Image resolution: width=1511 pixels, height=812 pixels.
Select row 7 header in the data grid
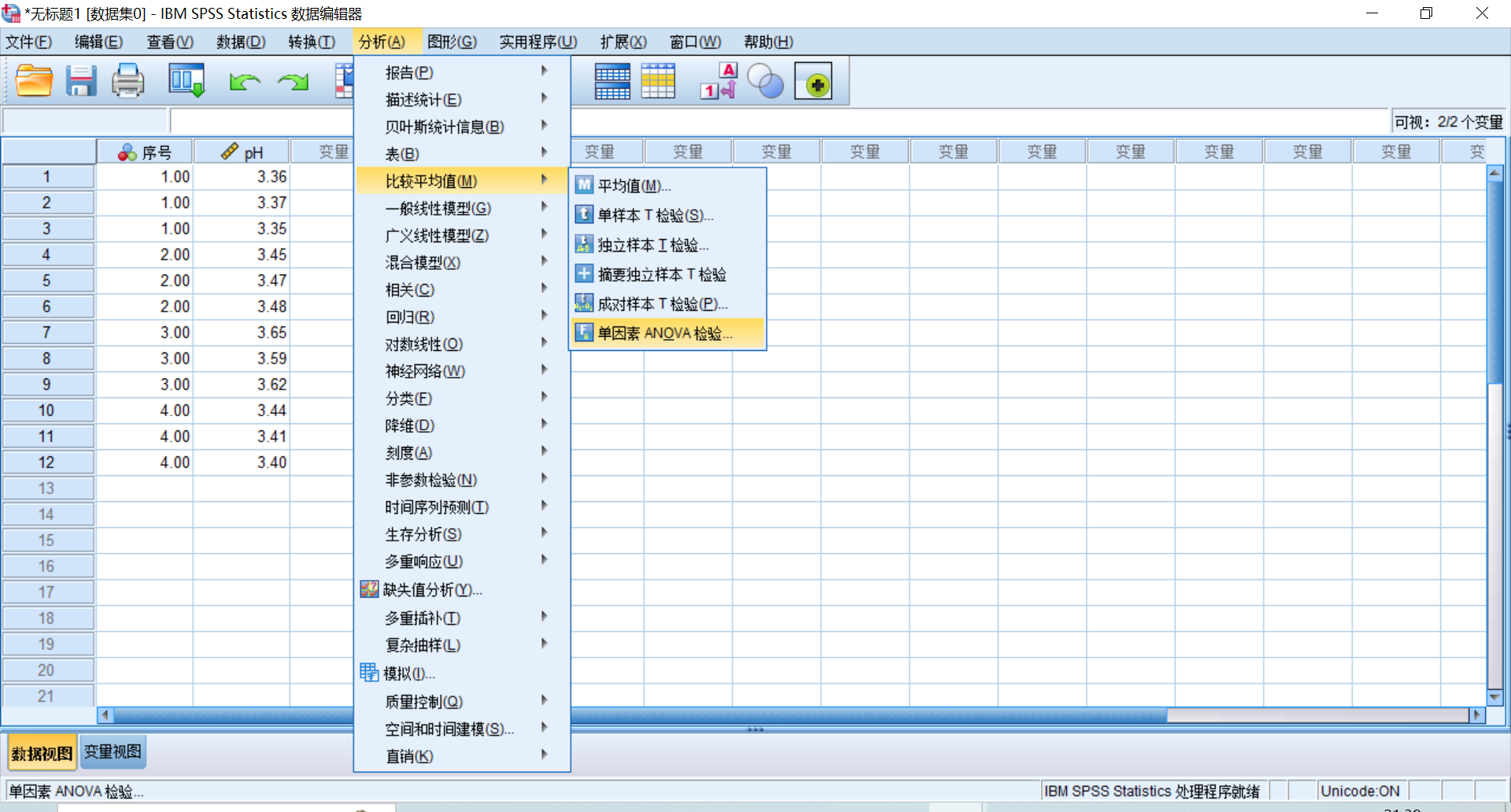pos(46,333)
